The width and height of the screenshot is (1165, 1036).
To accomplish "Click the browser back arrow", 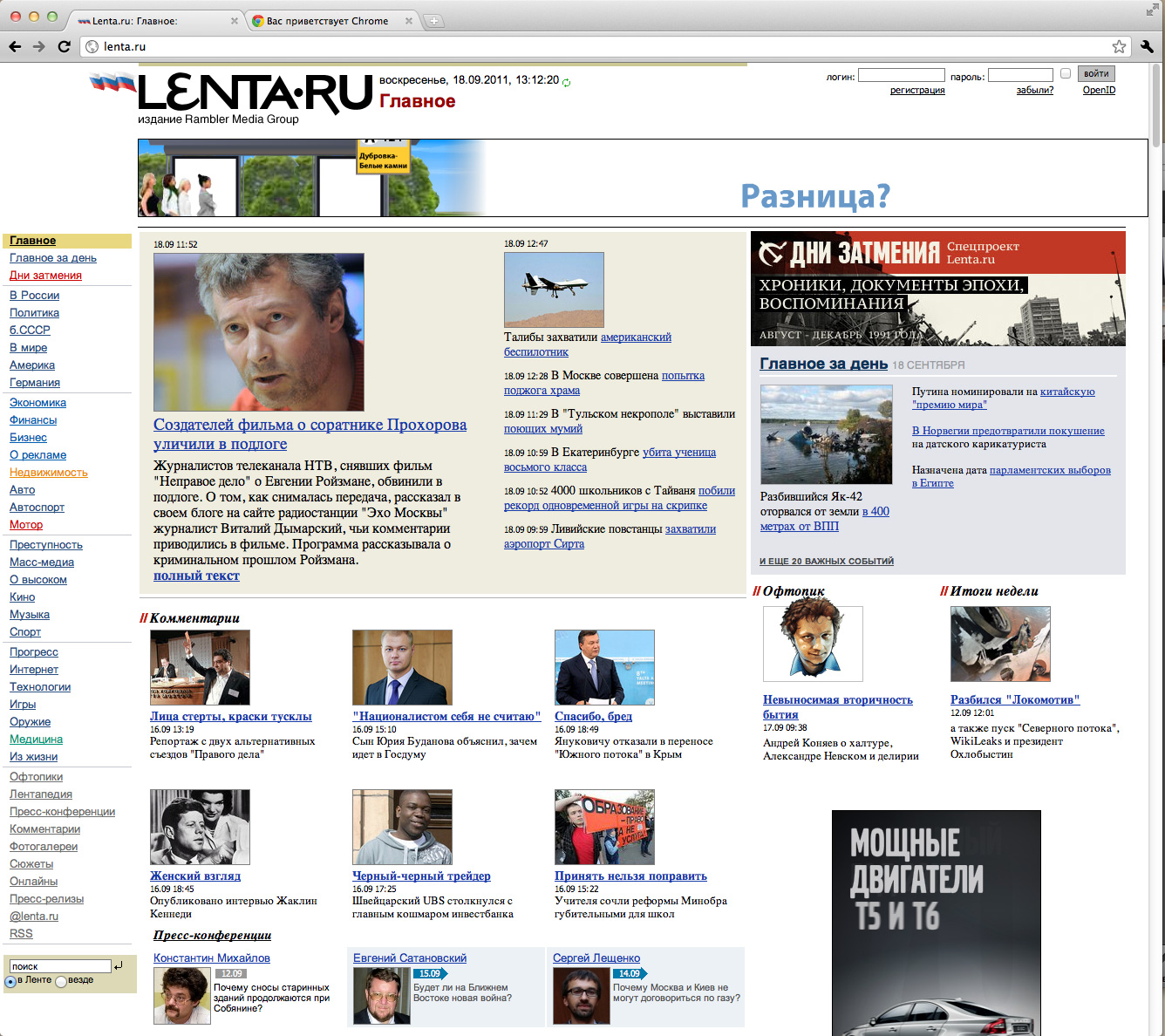I will click(x=15, y=47).
